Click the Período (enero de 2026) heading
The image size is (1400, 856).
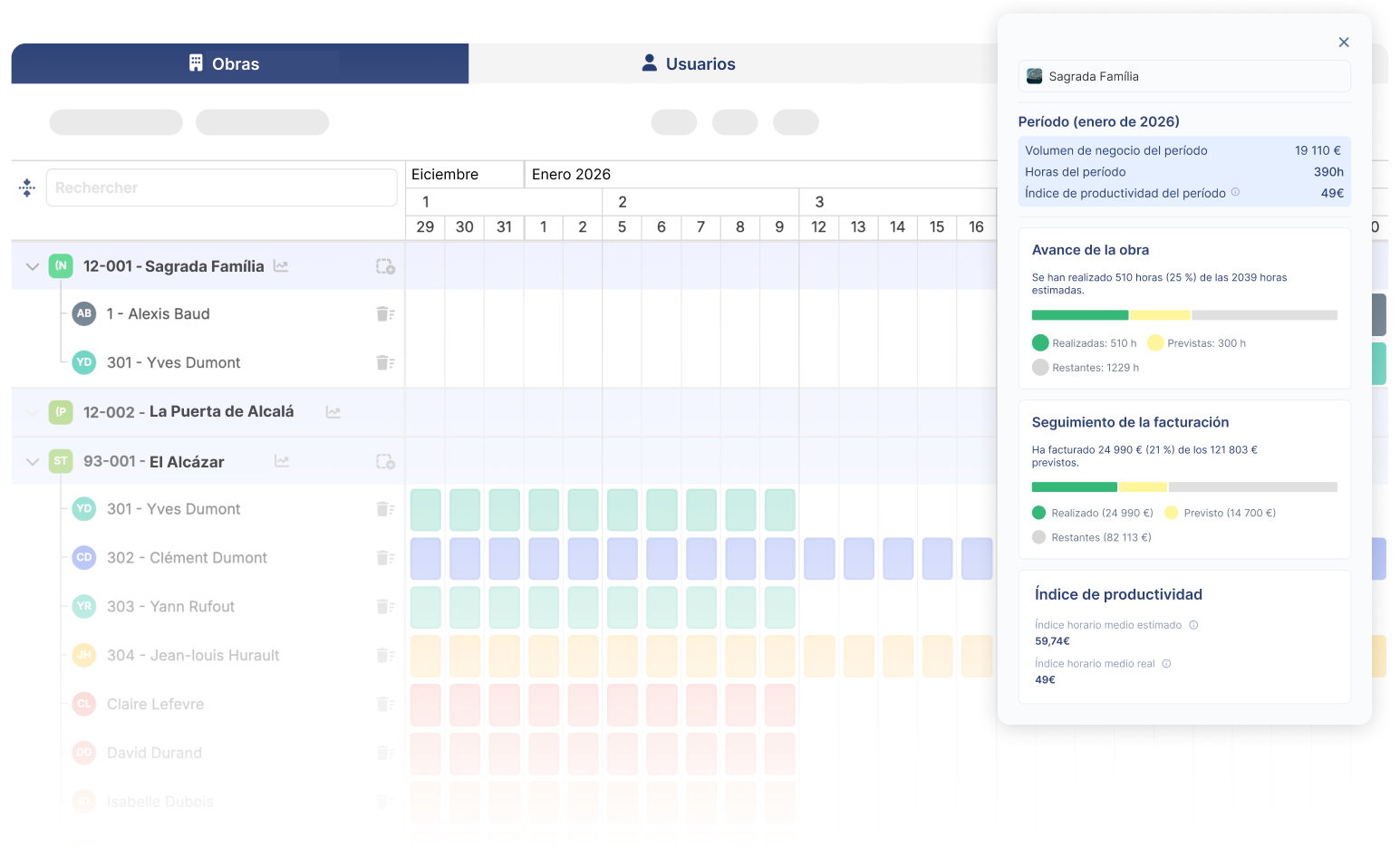pyautogui.click(x=1099, y=121)
